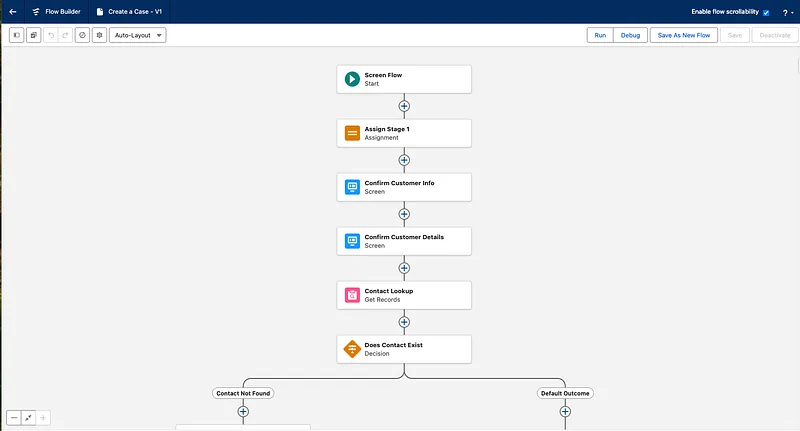The width and height of the screenshot is (800, 431).
Task: Click the select elements copy icon
Action: click(x=34, y=35)
